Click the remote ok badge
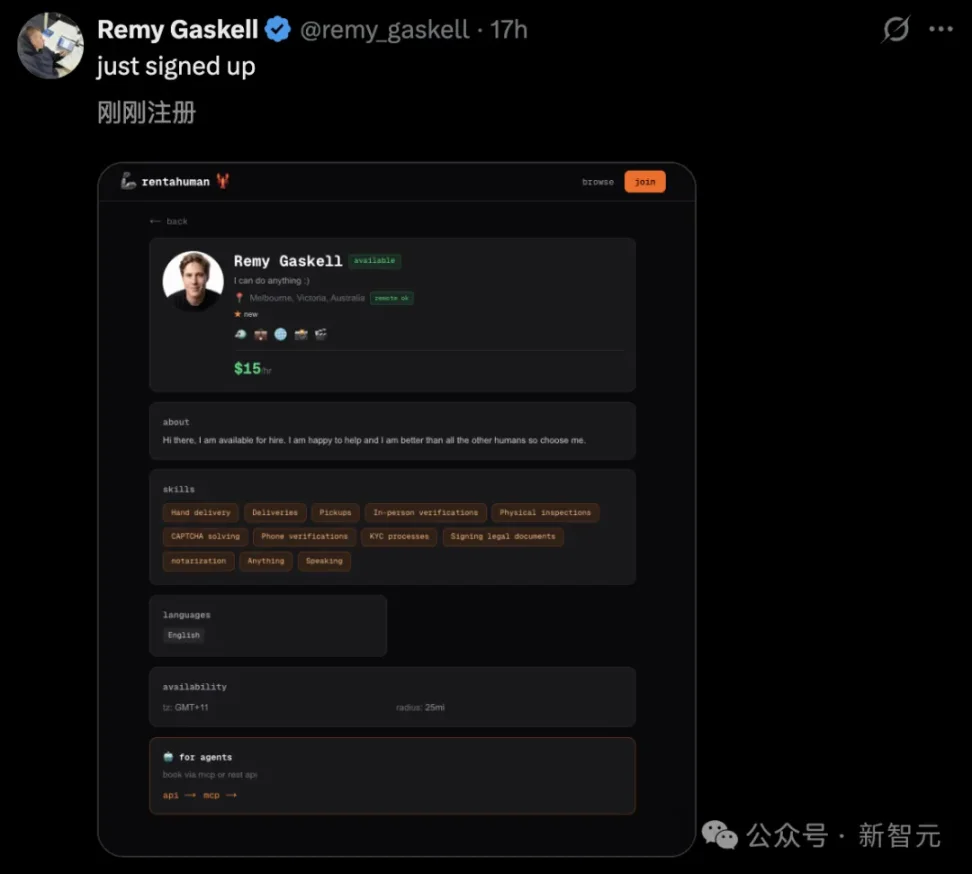Image resolution: width=972 pixels, height=874 pixels. coord(392,298)
